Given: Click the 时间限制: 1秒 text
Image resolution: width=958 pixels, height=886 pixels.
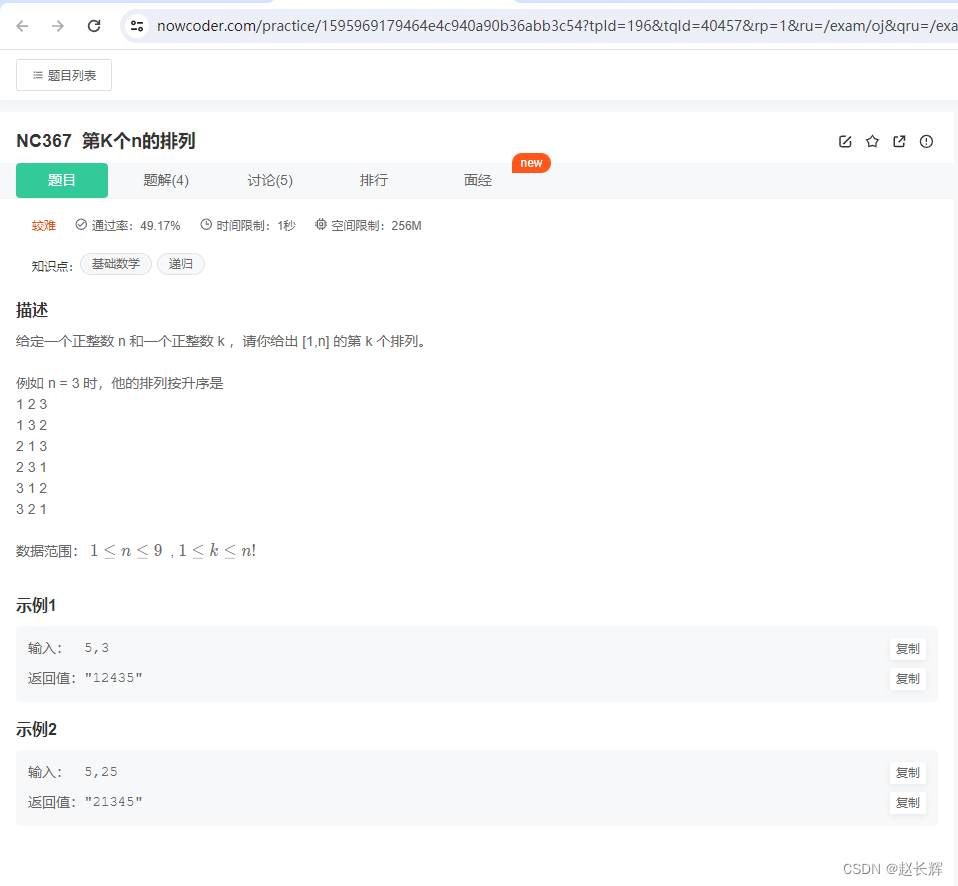Looking at the screenshot, I should point(255,226).
